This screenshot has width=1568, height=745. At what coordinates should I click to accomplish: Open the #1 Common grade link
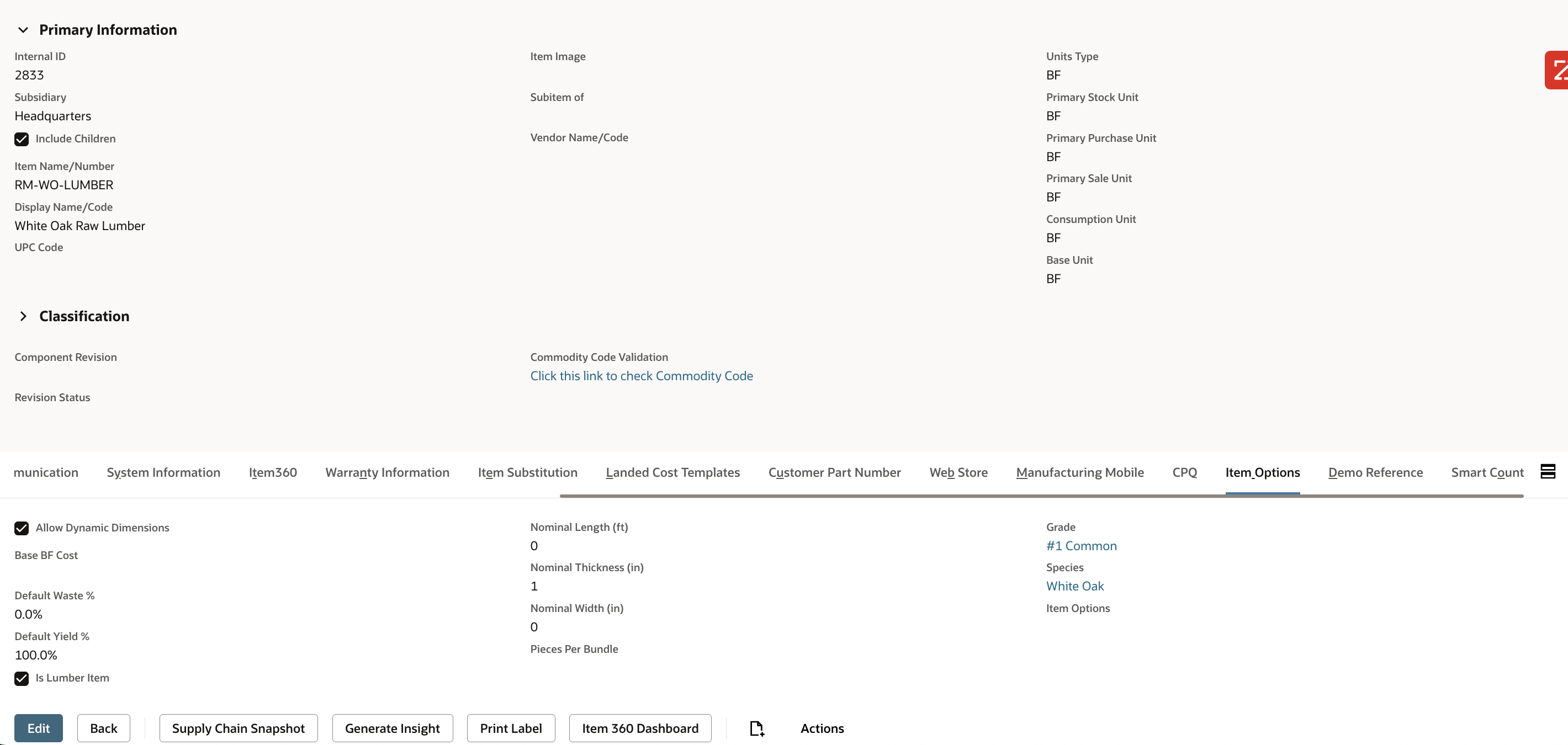1081,546
